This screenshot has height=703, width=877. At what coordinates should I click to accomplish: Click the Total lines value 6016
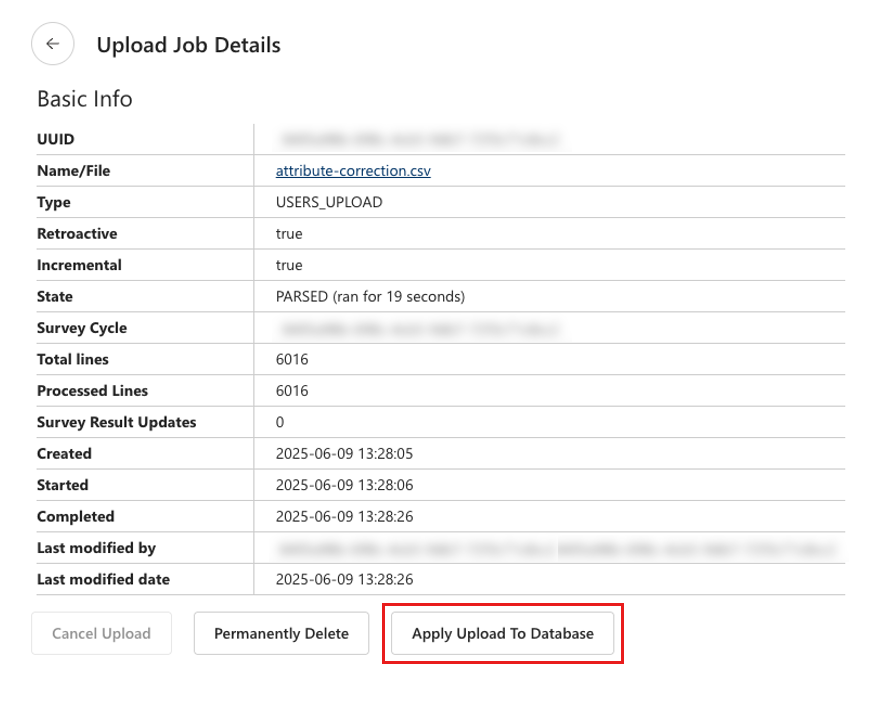tap(292, 359)
